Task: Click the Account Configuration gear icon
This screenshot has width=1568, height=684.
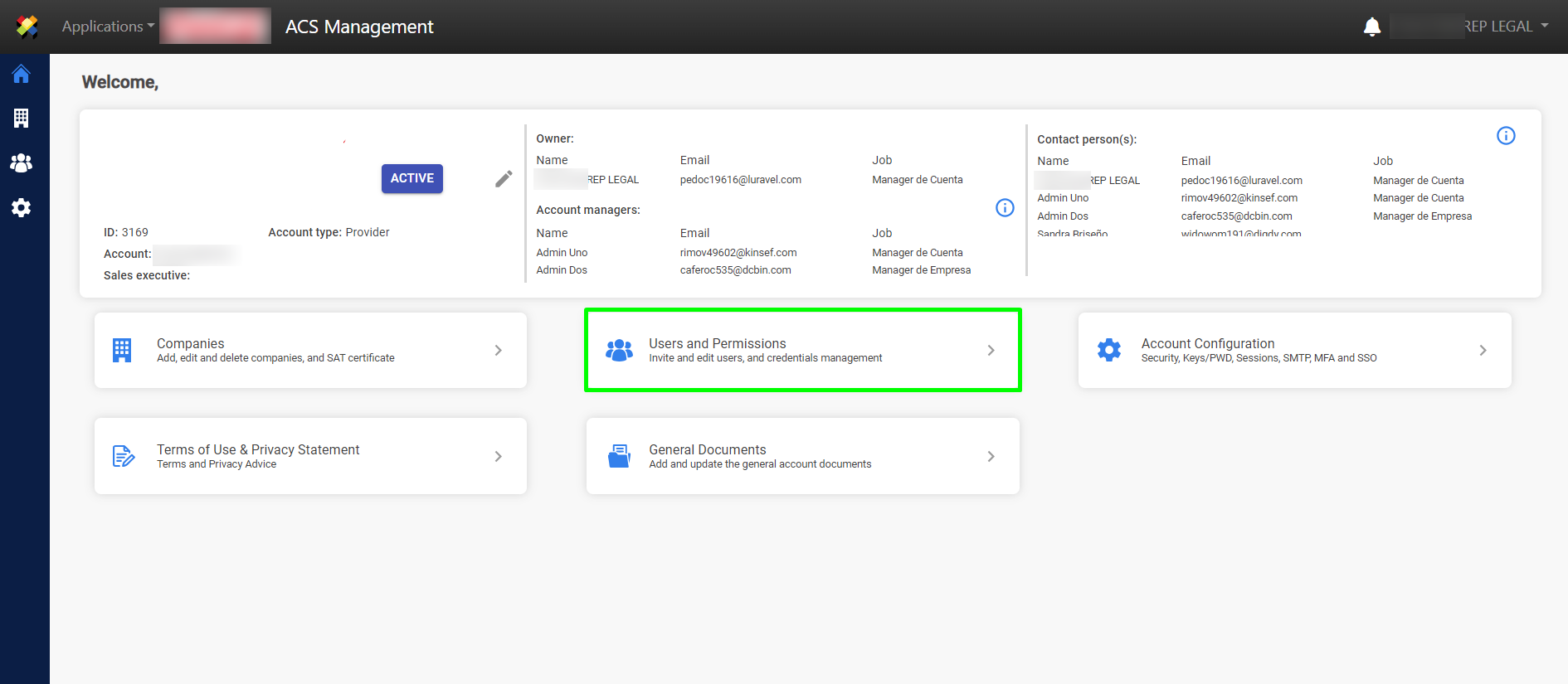Action: [x=1108, y=350]
